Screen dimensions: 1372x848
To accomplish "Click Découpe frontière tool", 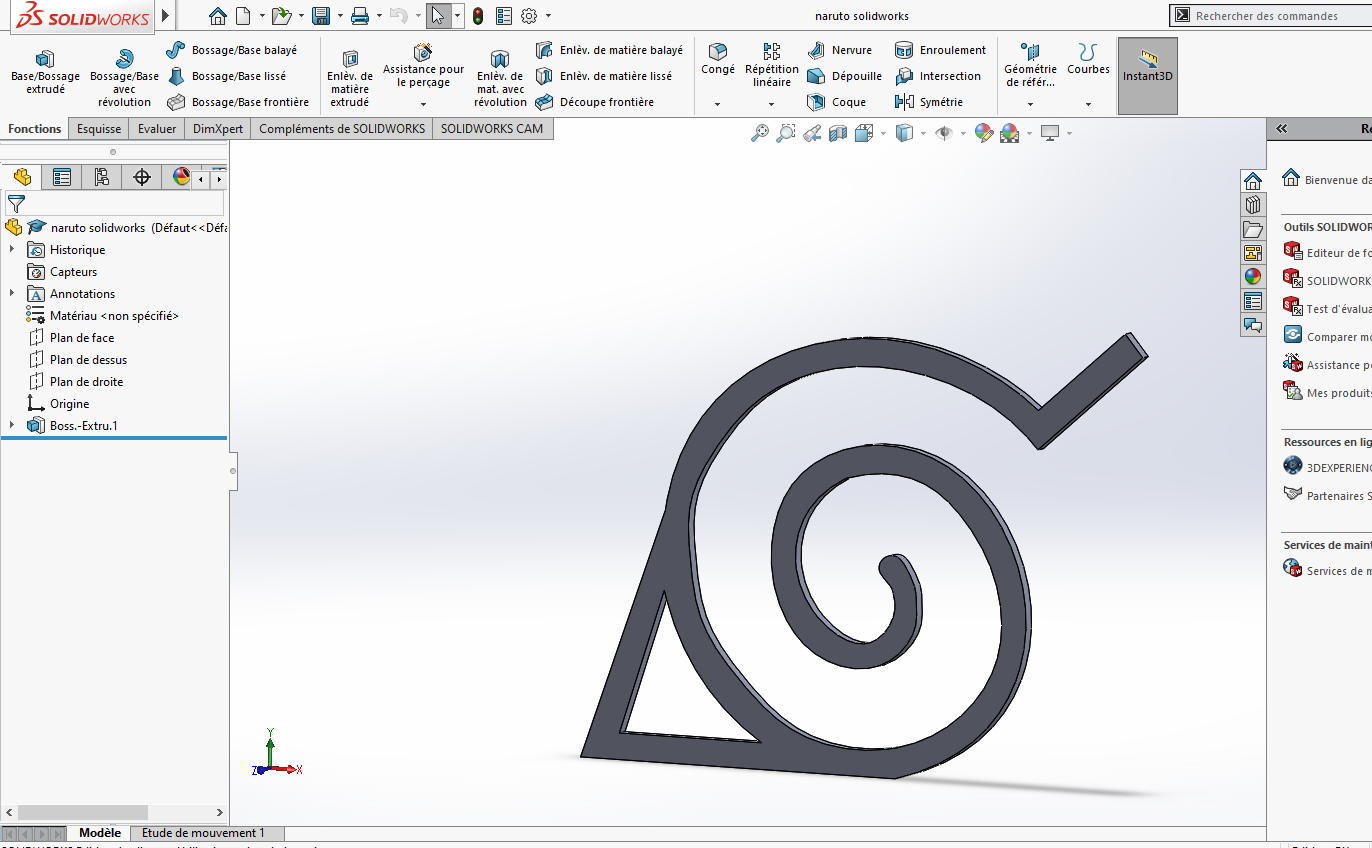I will pos(594,102).
